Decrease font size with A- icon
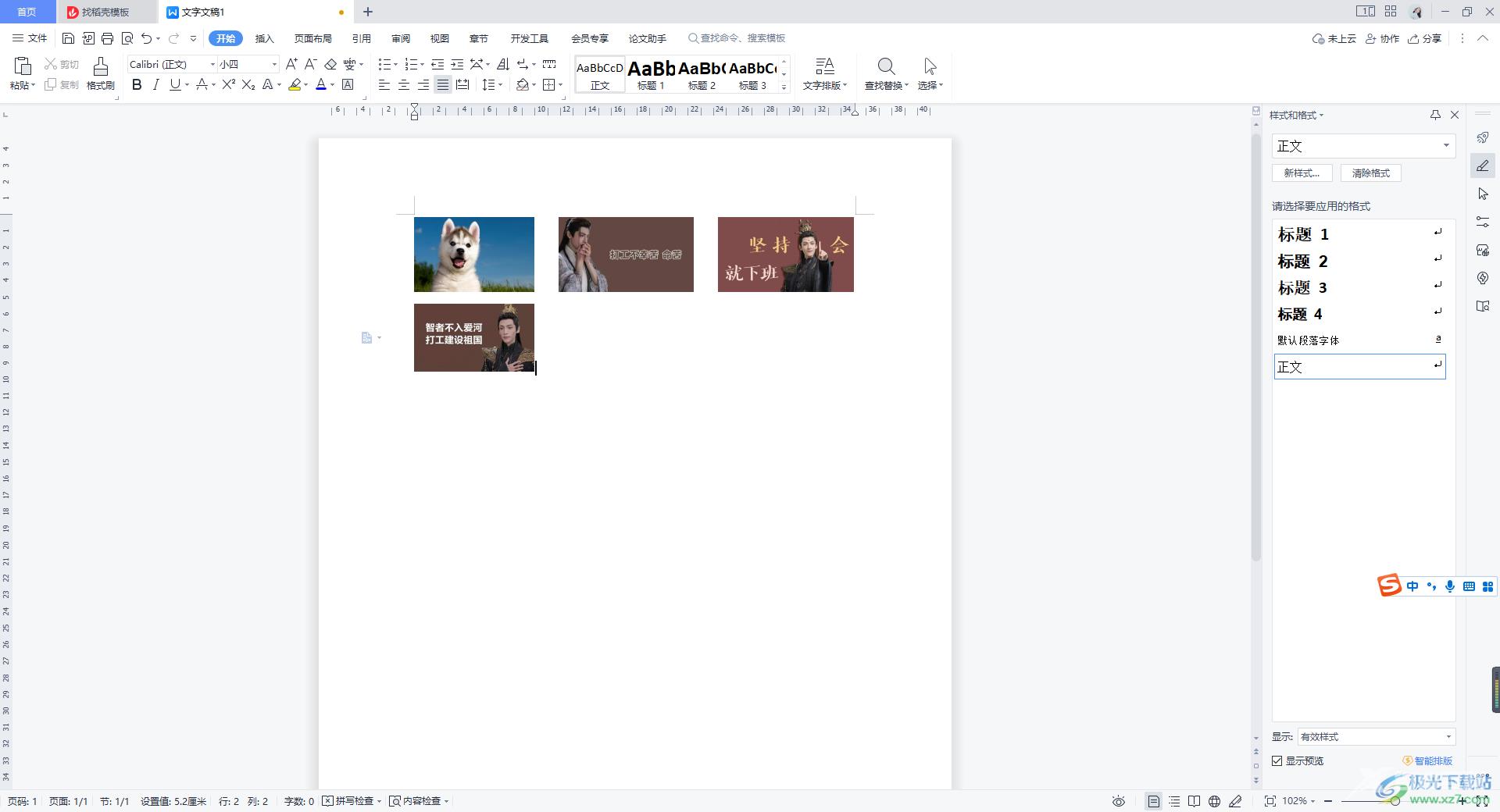Viewport: 1500px width, 812px height. pos(310,64)
